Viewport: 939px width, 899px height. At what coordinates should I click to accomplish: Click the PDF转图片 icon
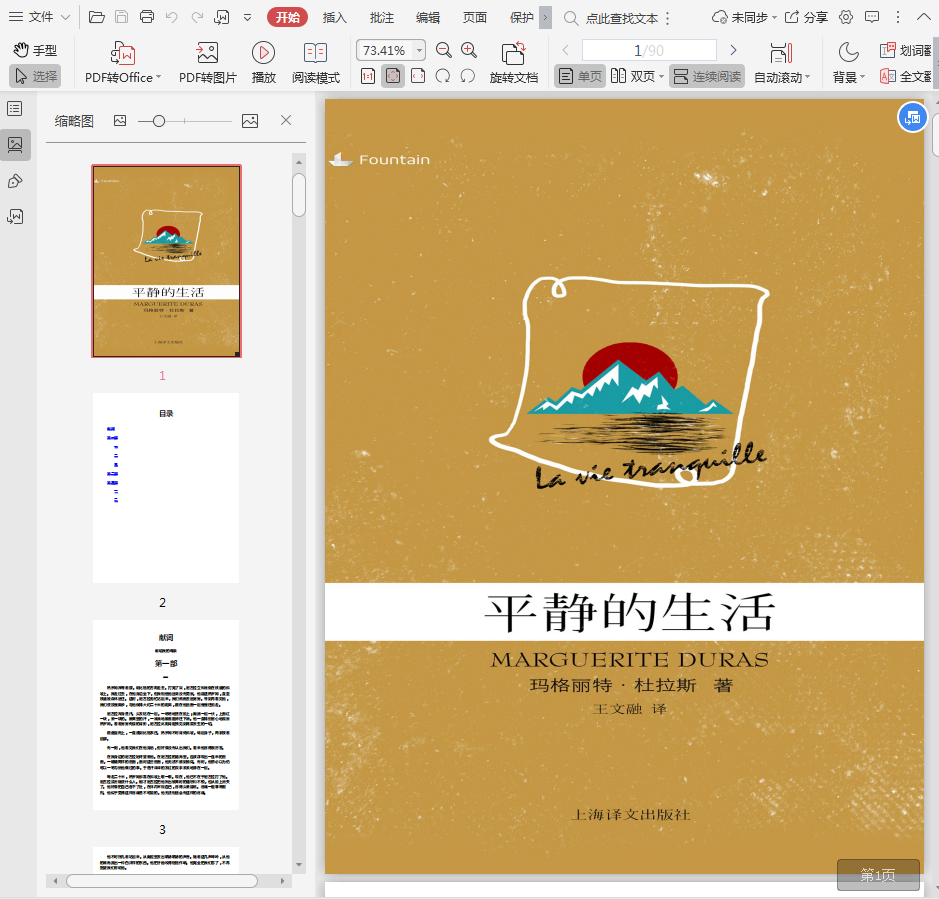207,53
